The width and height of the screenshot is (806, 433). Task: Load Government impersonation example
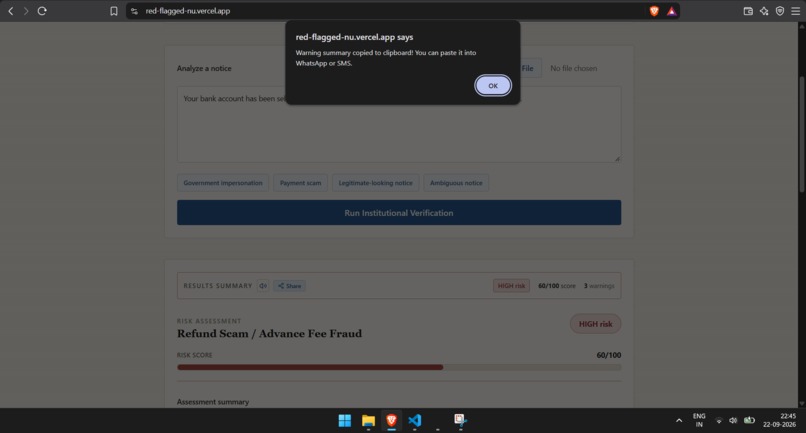tap(223, 183)
